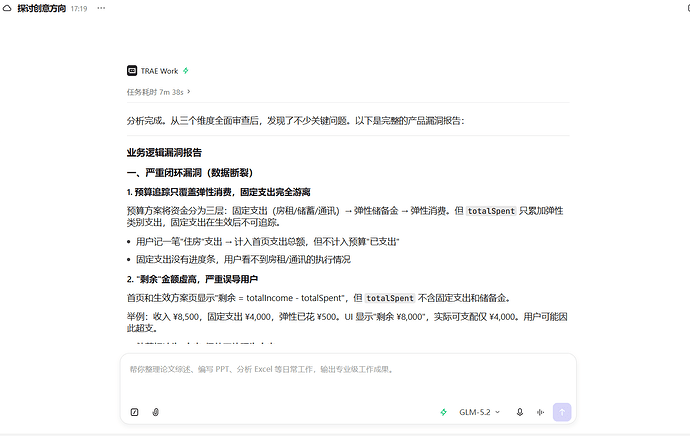Toggle the green lightning mode in input bar

[444, 412]
